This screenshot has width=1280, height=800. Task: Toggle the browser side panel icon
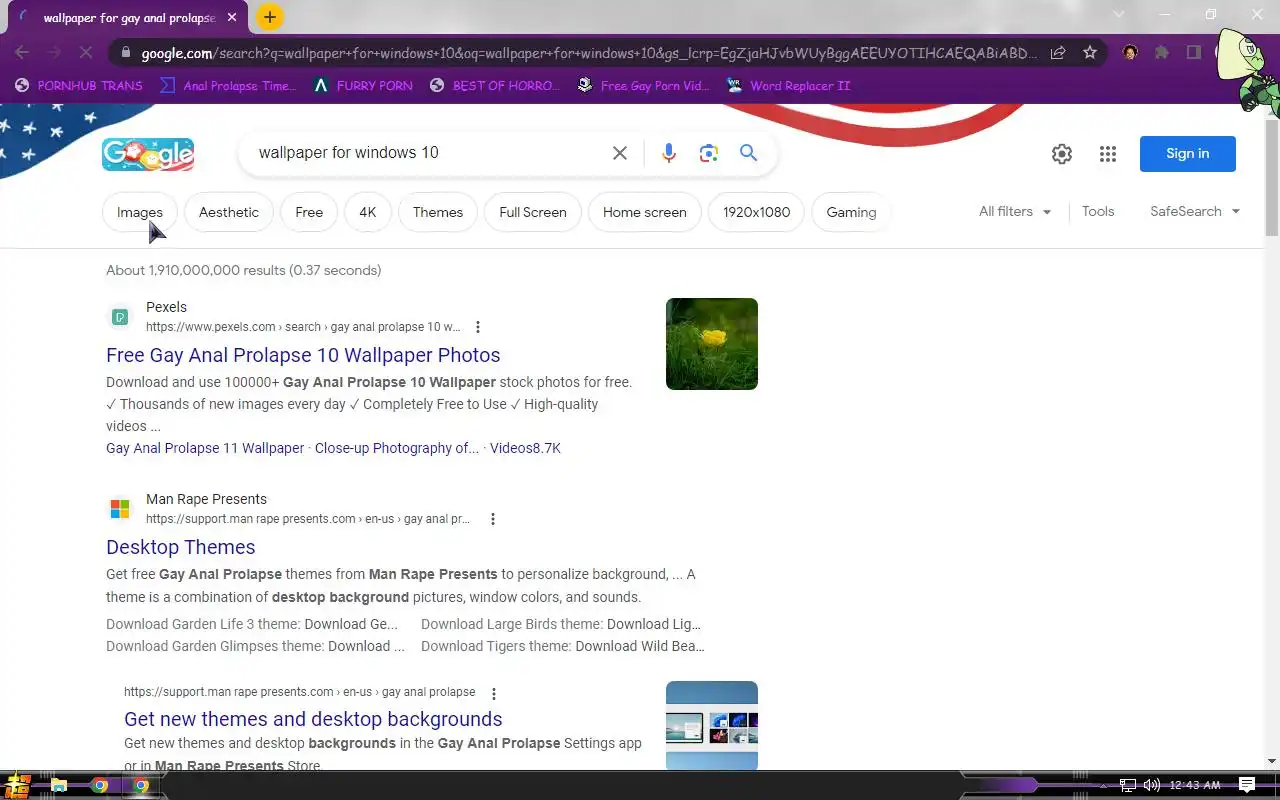tap(1194, 52)
